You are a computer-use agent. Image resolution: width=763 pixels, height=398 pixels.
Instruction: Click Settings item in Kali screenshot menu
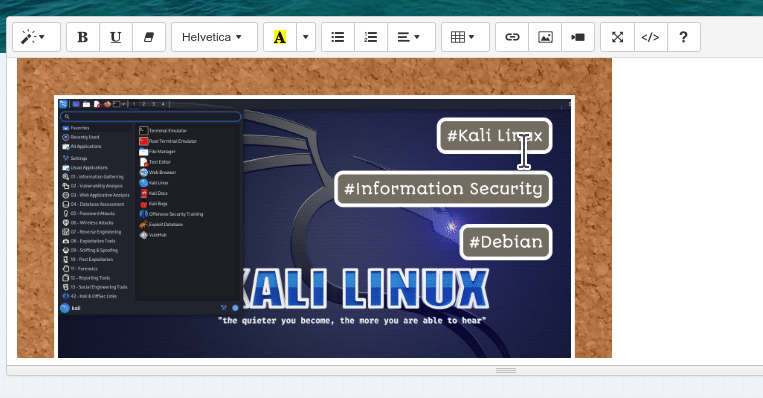click(75, 158)
